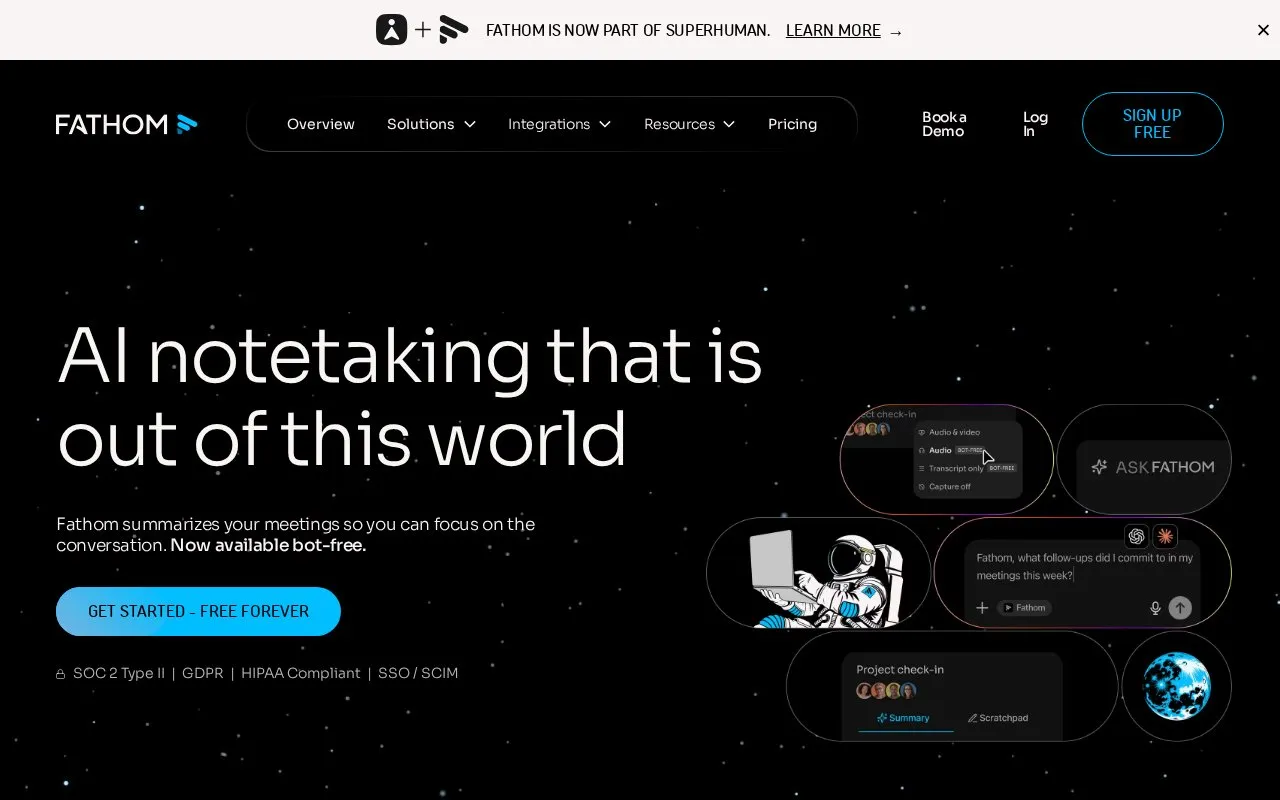Click the 'GDPR' compliance text
This screenshot has height=800, width=1280.
(x=203, y=673)
